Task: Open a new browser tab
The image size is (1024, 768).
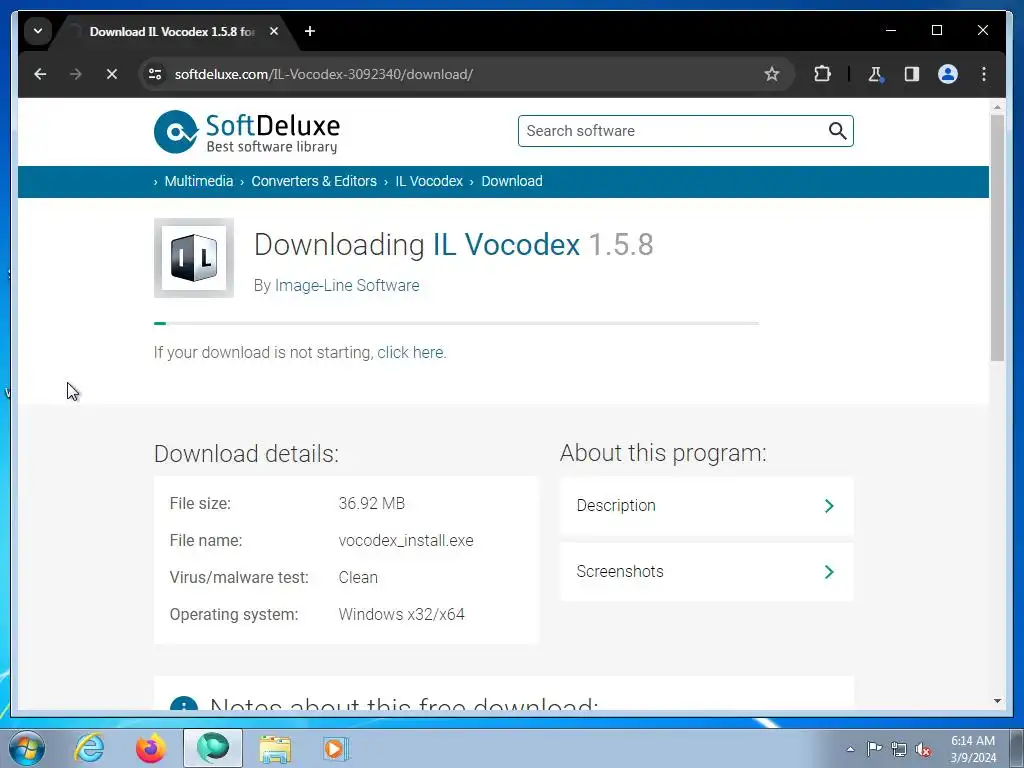Action: 310,31
